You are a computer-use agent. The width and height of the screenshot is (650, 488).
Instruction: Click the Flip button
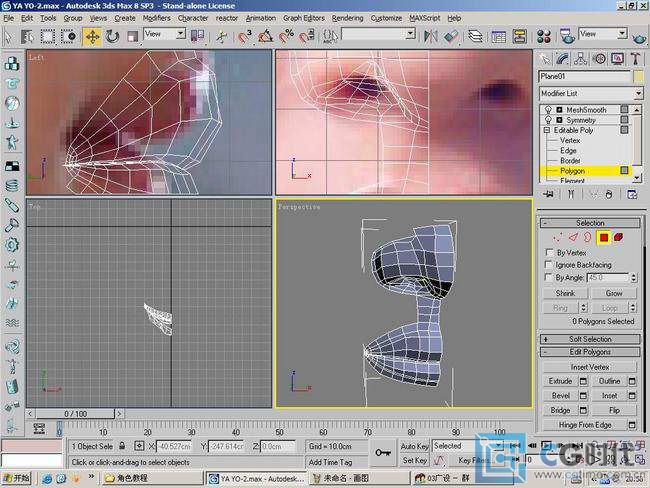pyautogui.click(x=614, y=410)
